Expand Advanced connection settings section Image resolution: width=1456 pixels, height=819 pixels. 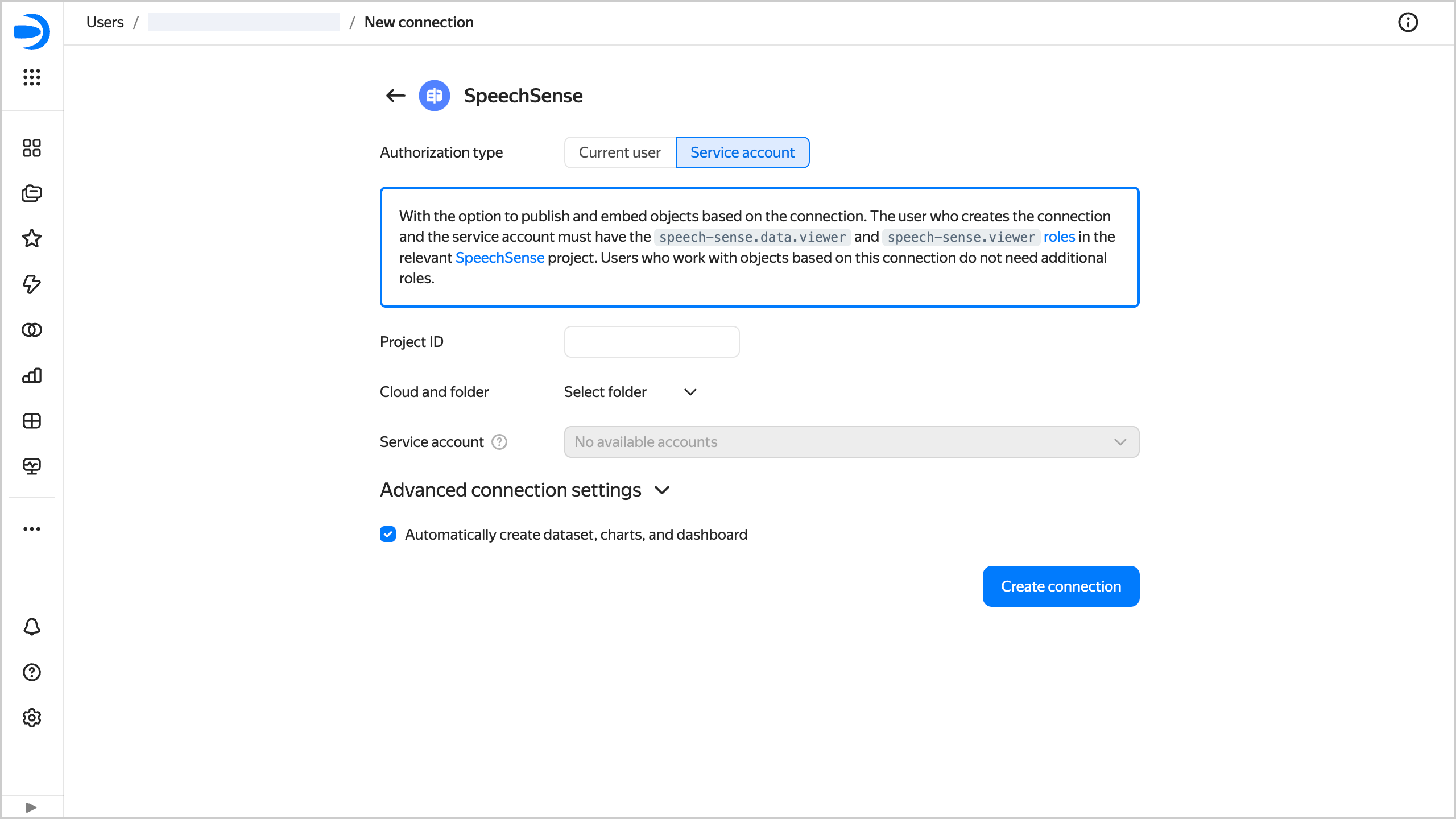point(524,490)
